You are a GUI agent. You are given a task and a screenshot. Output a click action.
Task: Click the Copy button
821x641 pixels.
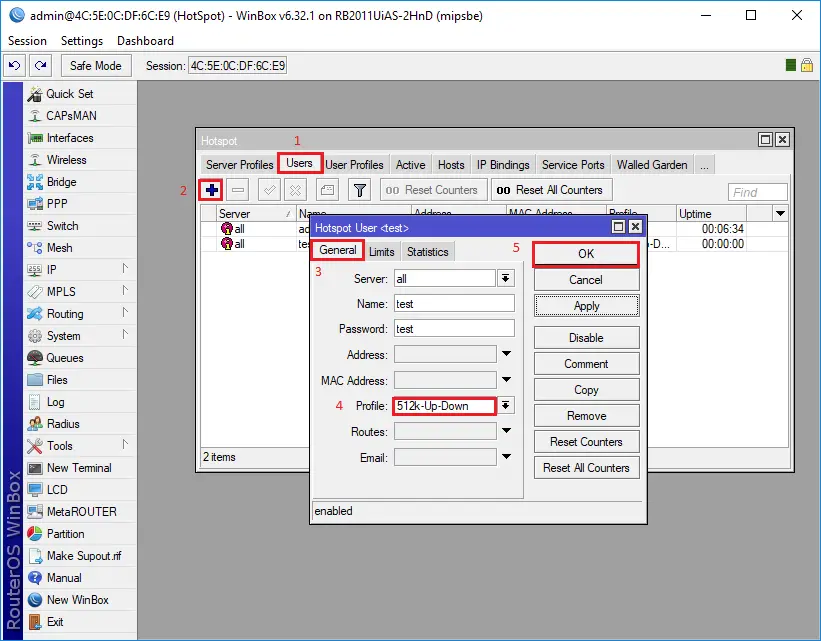pyautogui.click(x=586, y=390)
